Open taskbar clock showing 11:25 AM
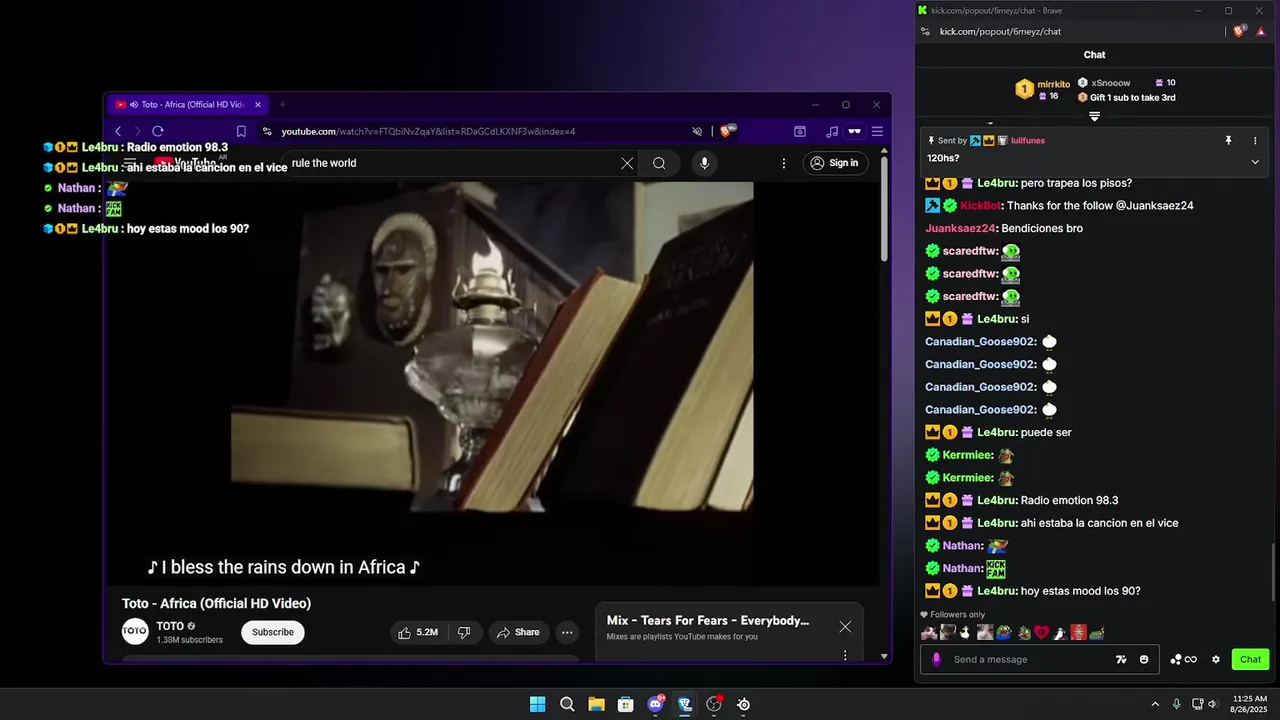 (1250, 704)
